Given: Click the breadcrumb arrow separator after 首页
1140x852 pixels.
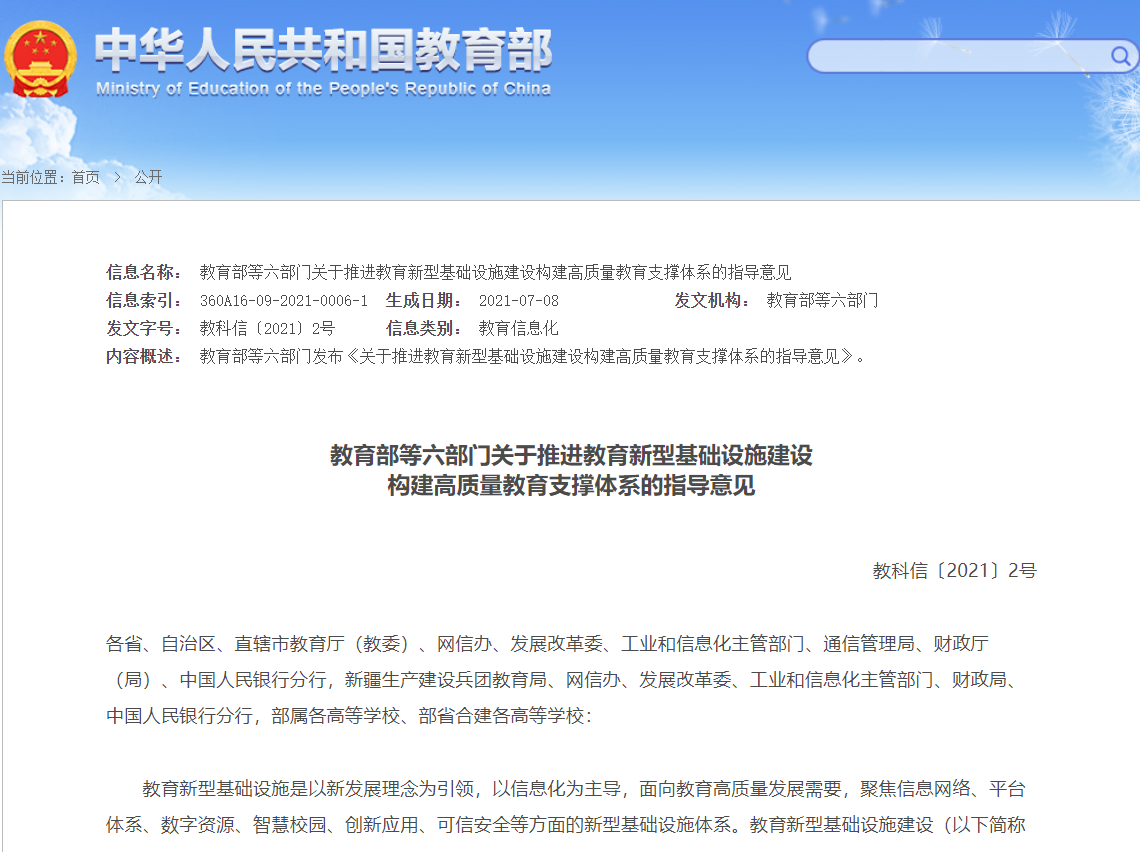Looking at the screenshot, I should click(117, 177).
